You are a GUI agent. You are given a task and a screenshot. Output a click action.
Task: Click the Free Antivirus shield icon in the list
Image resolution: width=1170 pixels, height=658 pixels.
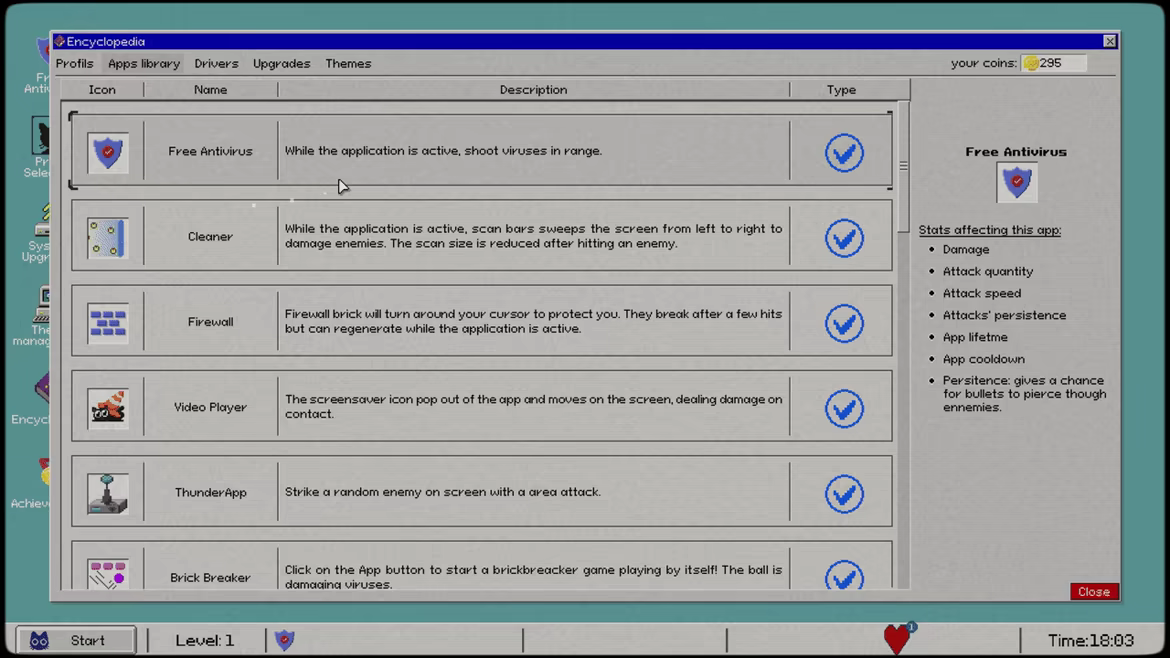(107, 153)
